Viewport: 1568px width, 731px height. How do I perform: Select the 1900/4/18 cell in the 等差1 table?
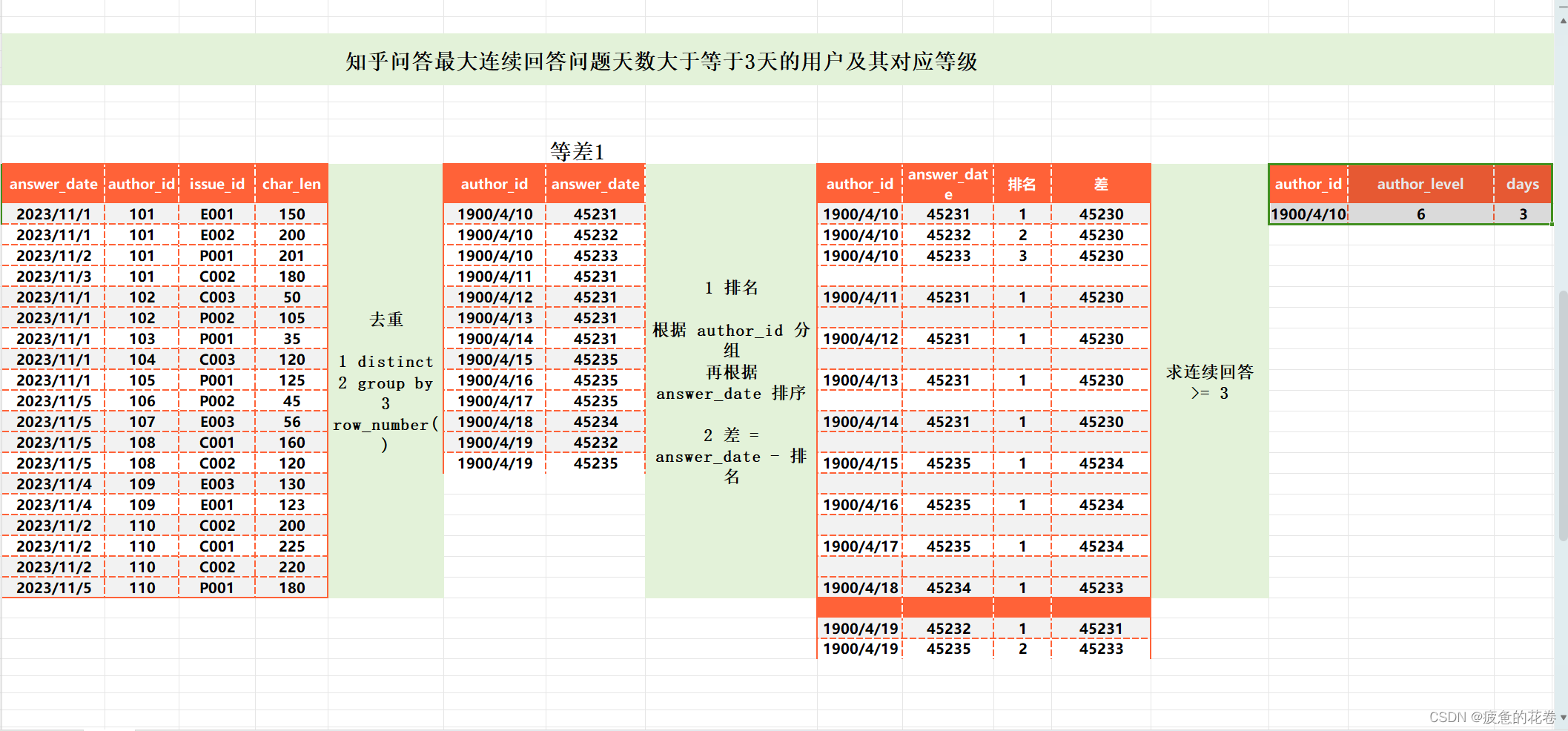tap(494, 422)
